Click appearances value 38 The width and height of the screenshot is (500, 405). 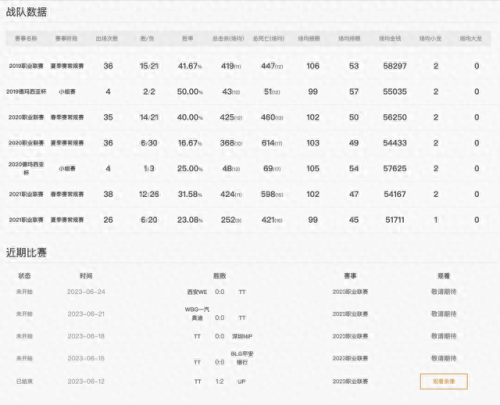pos(108,194)
